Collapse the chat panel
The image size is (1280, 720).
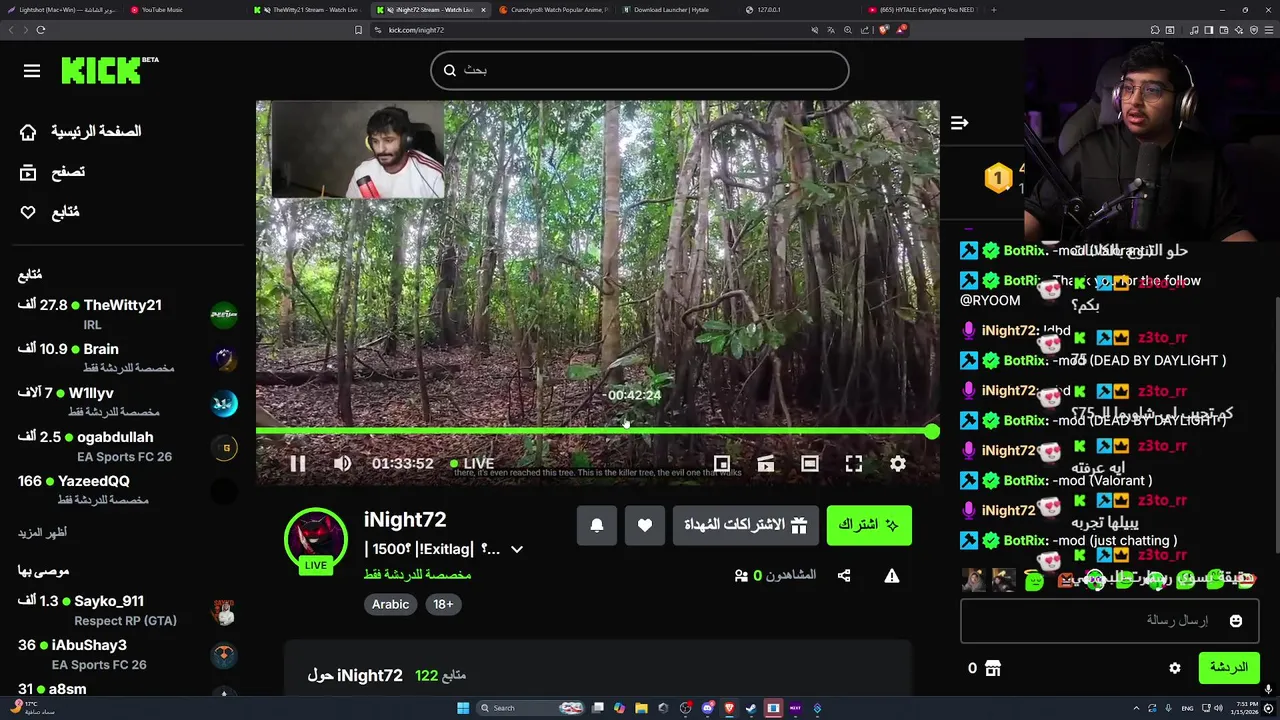[x=959, y=123]
